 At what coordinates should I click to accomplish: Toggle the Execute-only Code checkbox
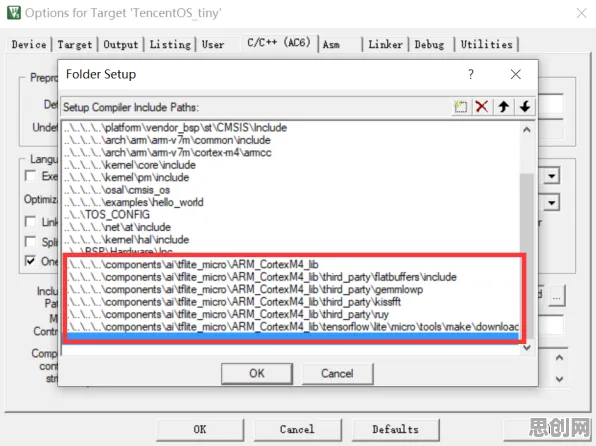click(x=30, y=176)
